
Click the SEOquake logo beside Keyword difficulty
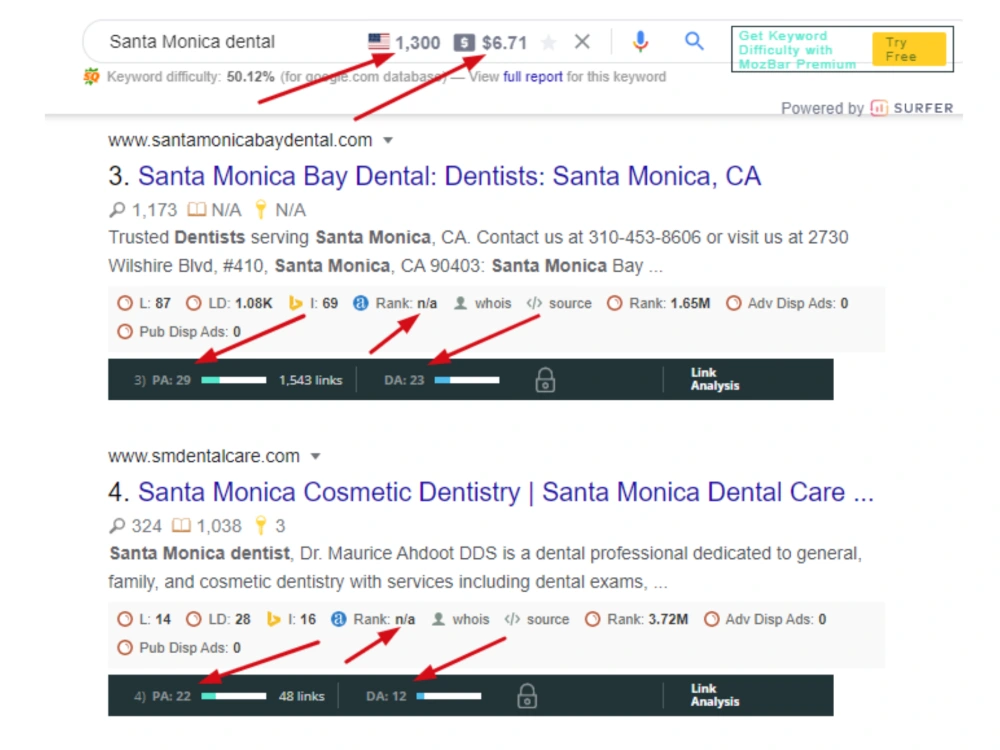coord(91,77)
